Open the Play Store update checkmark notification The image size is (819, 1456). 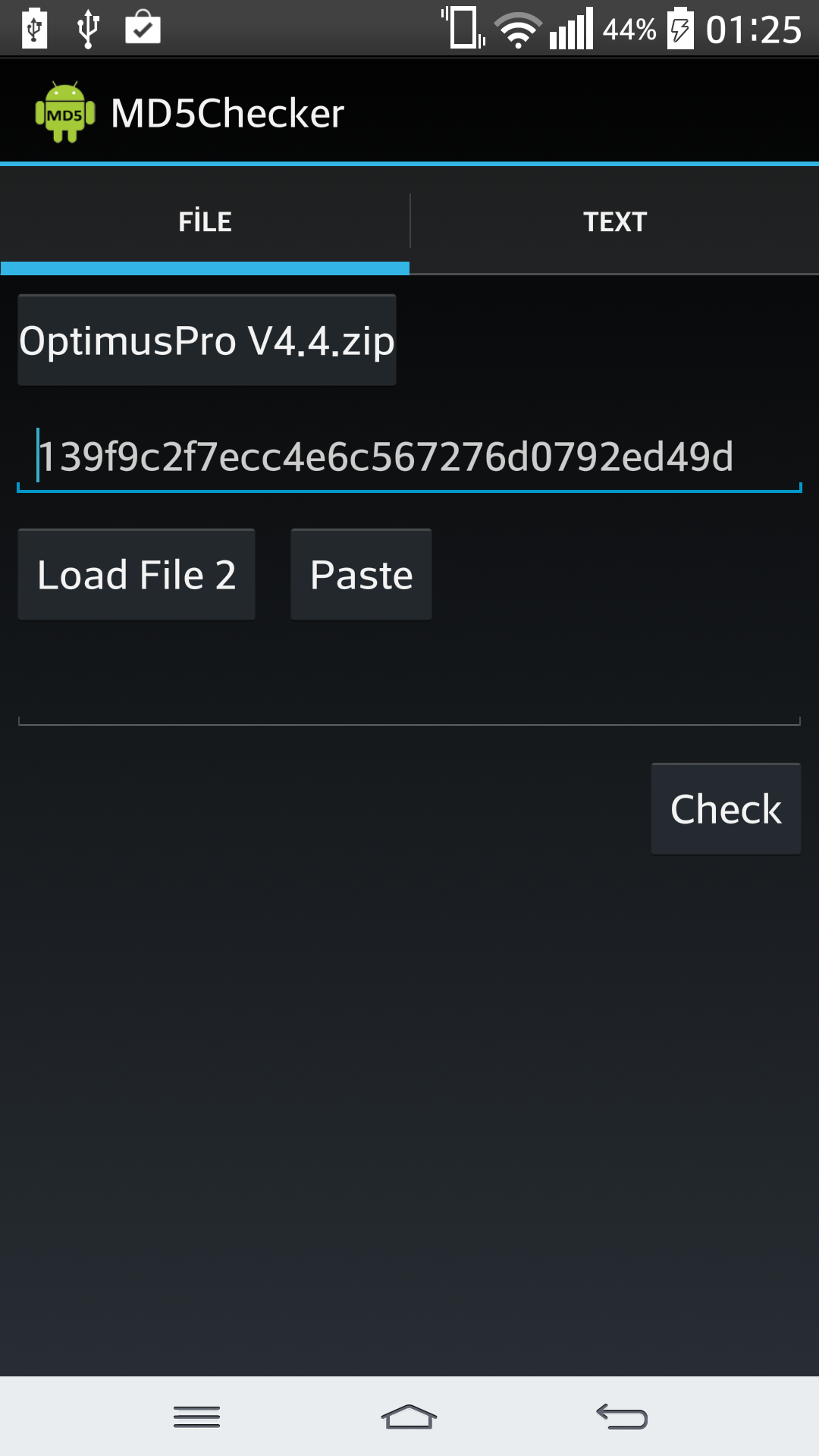click(143, 27)
